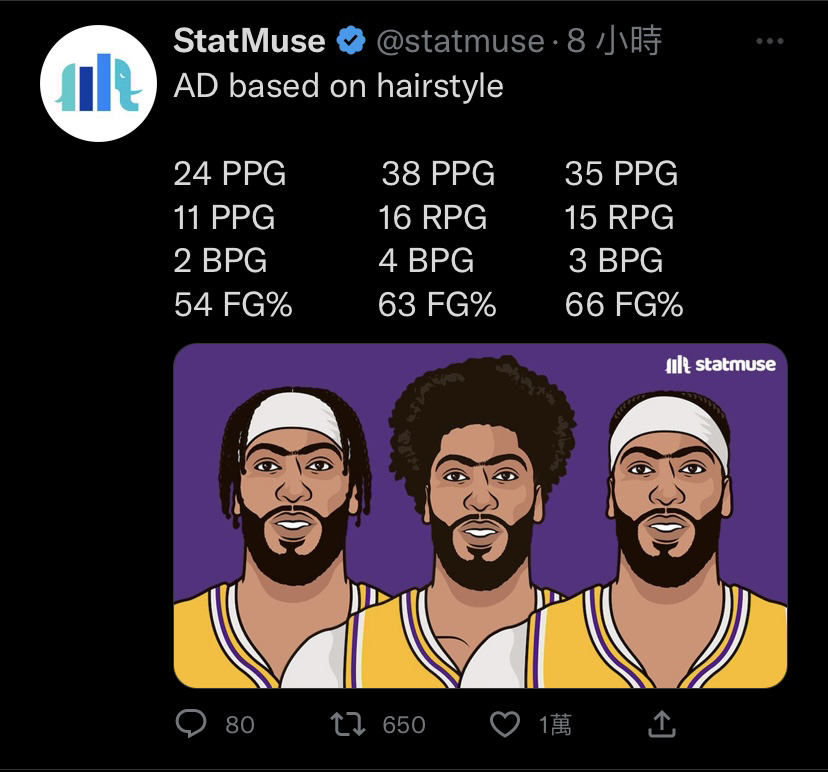Click the reply speech bubble icon
Image resolution: width=828 pixels, height=772 pixels.
(x=191, y=723)
